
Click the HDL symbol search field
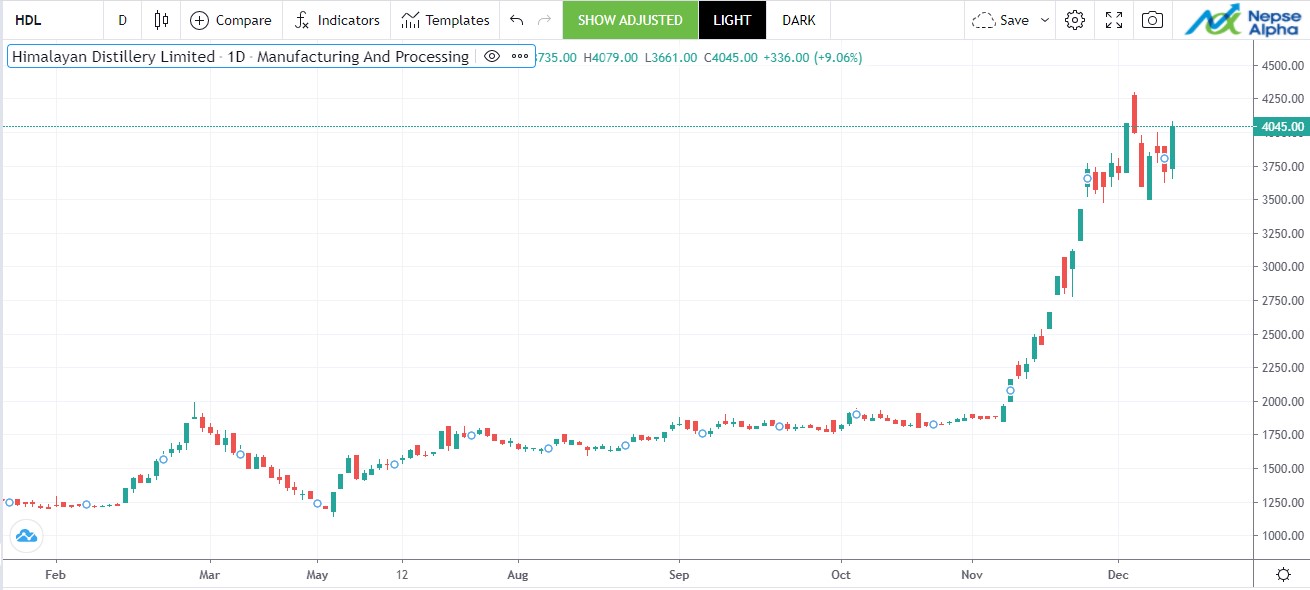click(x=50, y=20)
